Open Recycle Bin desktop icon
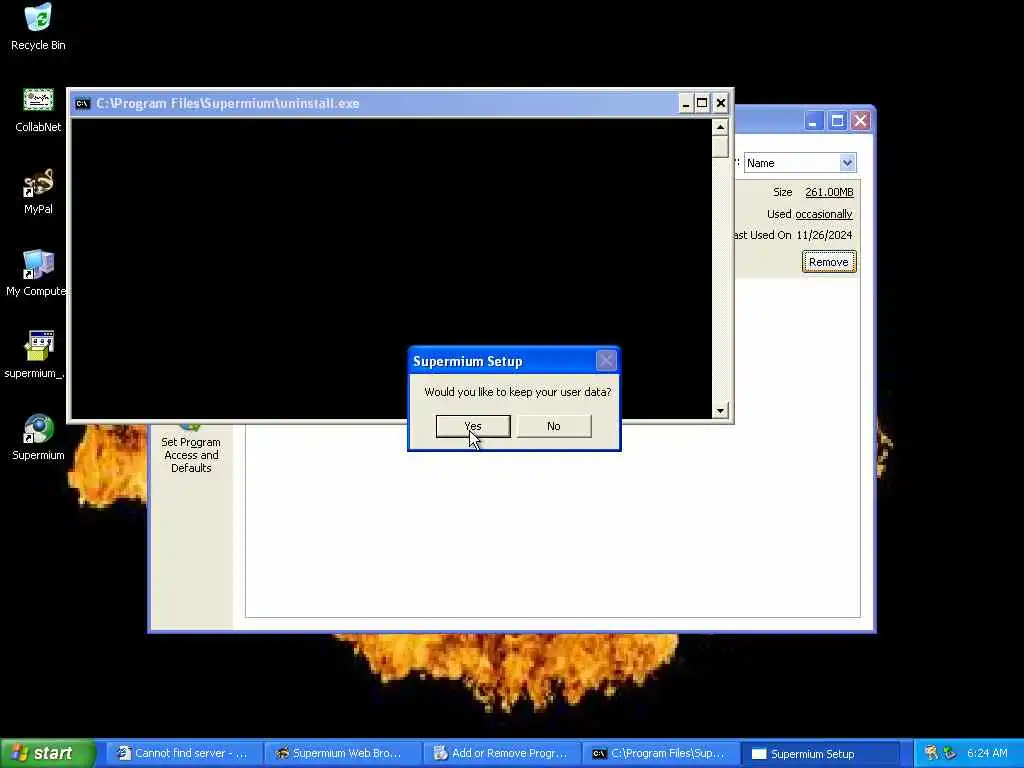This screenshot has width=1024, height=768. [38, 27]
